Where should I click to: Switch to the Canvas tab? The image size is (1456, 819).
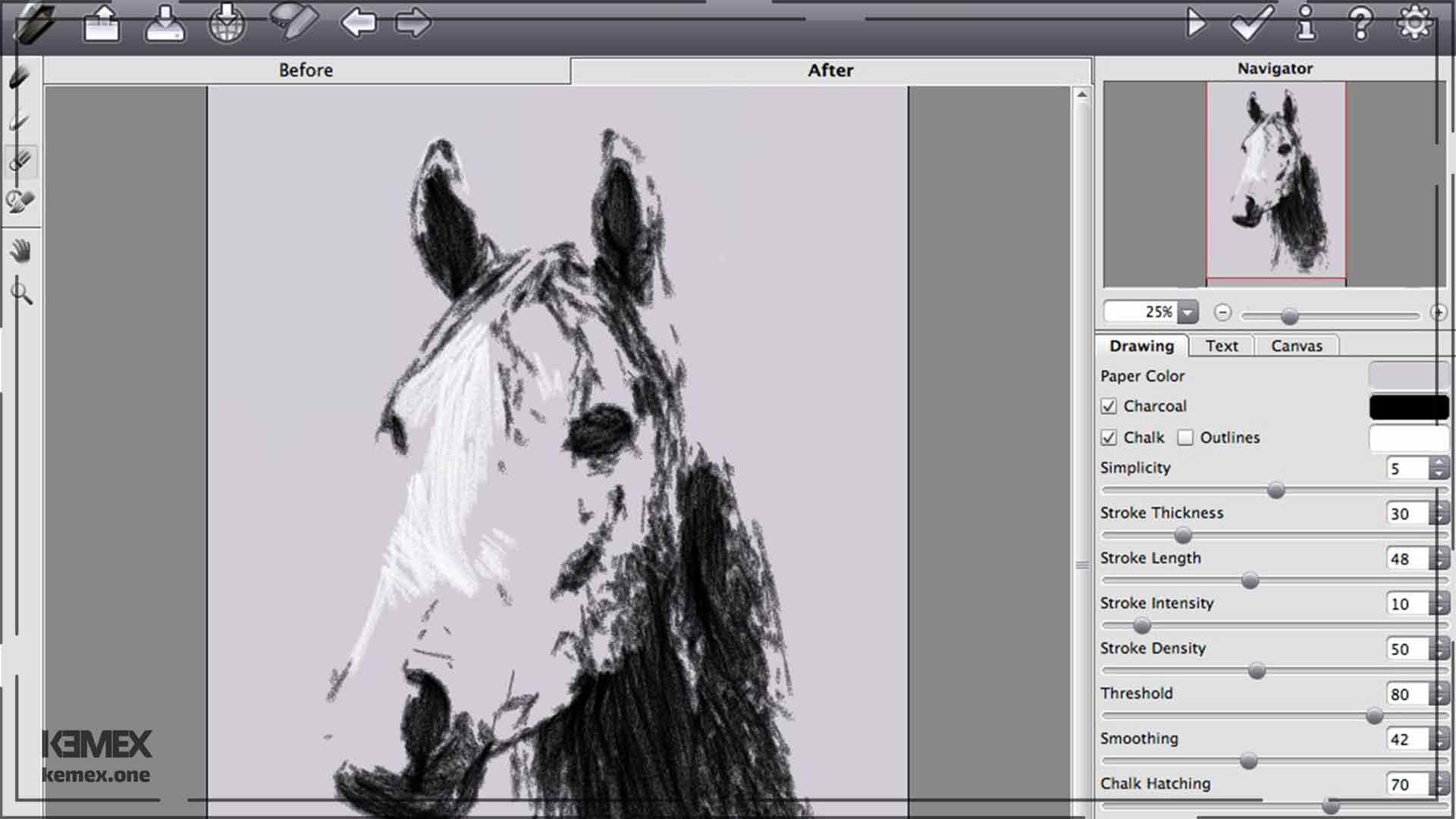coord(1297,346)
